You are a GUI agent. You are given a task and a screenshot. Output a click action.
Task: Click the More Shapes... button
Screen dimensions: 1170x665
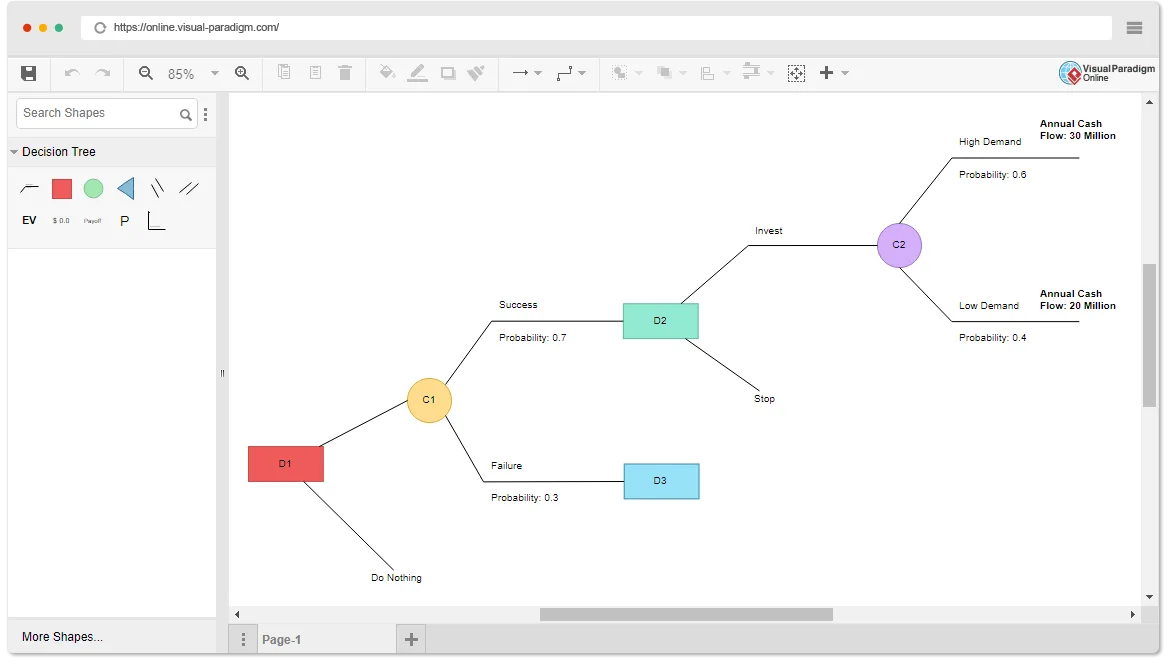pos(63,637)
